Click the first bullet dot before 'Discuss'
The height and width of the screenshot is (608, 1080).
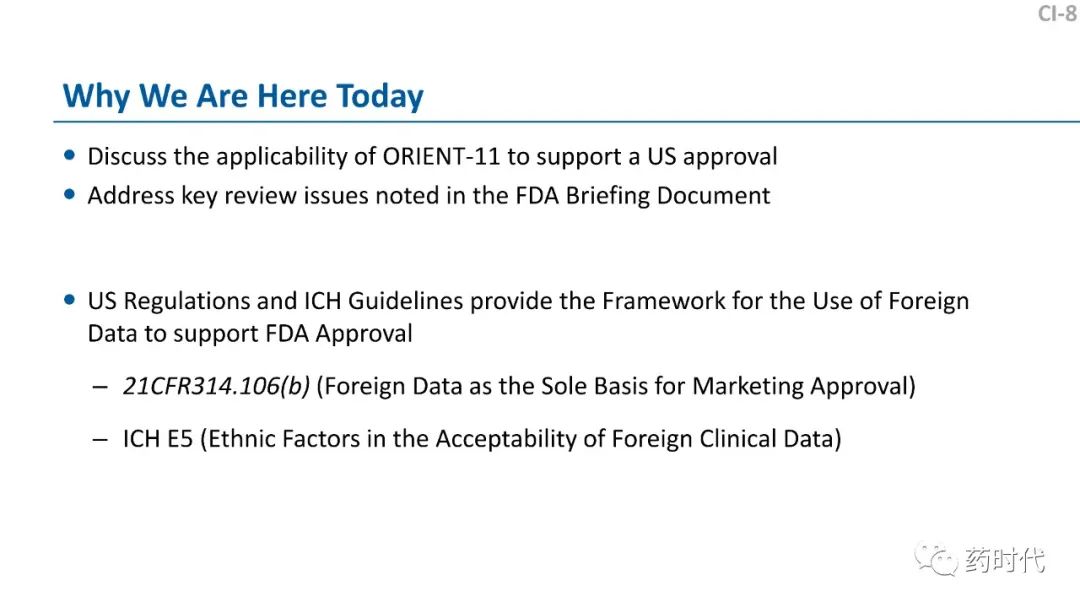pos(69,156)
